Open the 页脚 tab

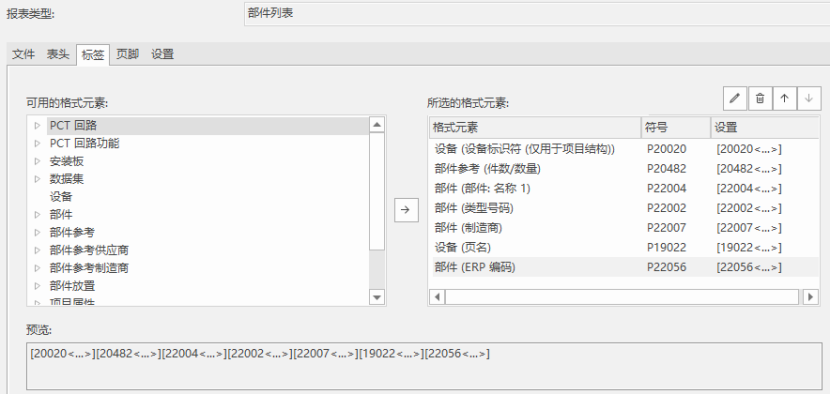tap(127, 54)
